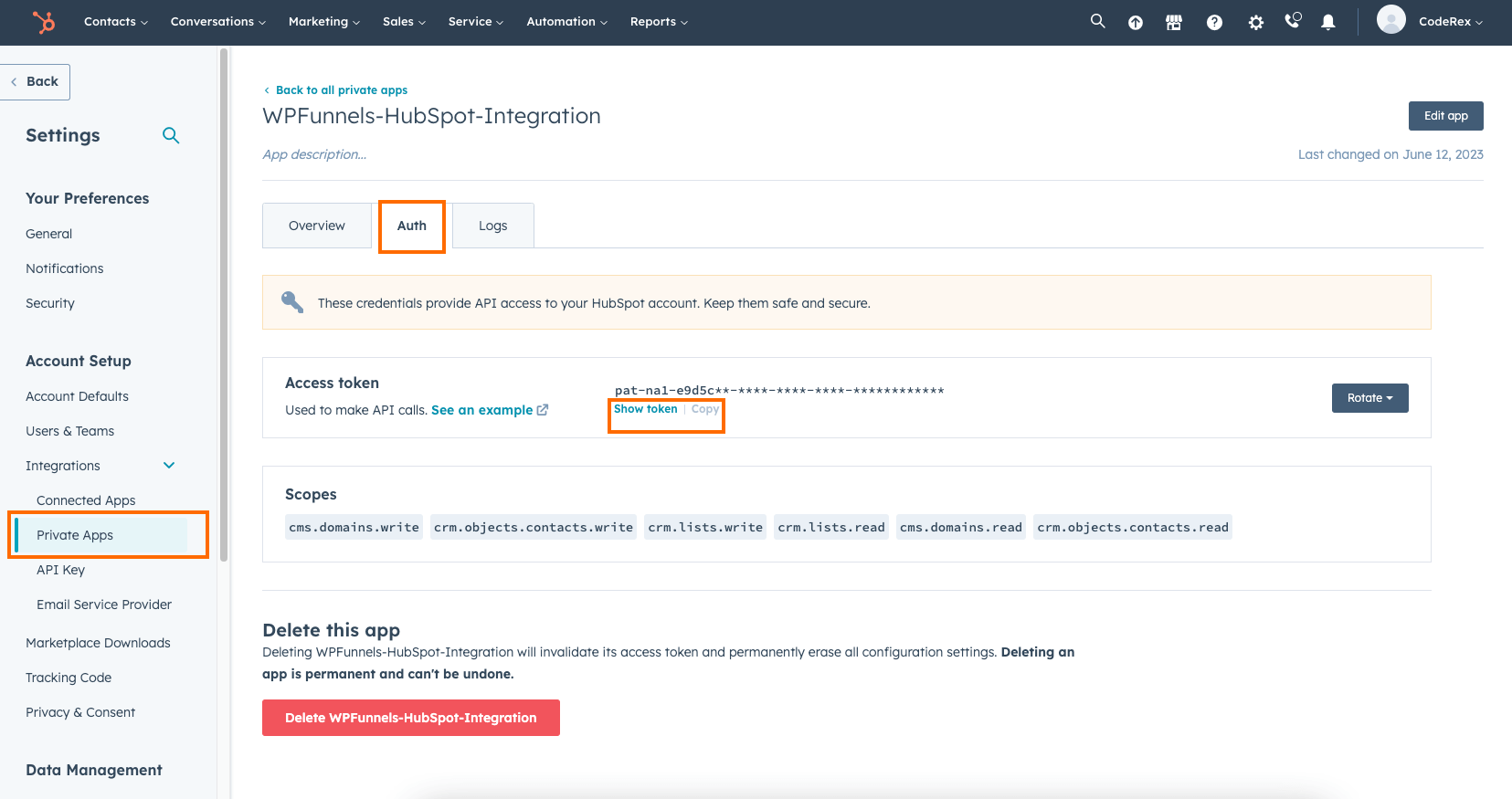Click the App description placeholder
Viewport: 1512px width, 799px height.
314,154
